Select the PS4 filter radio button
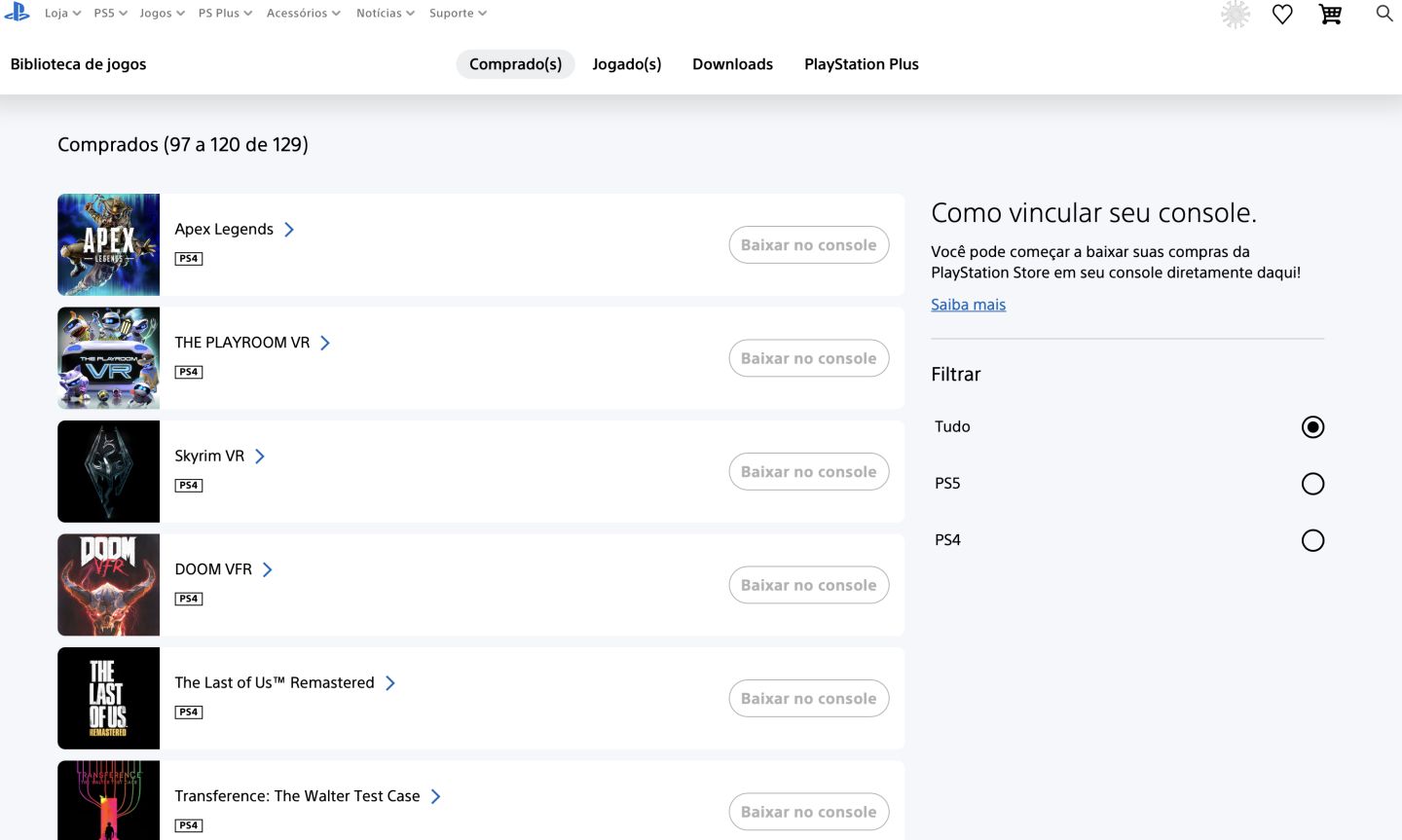This screenshot has height=840, width=1402. (x=1312, y=540)
